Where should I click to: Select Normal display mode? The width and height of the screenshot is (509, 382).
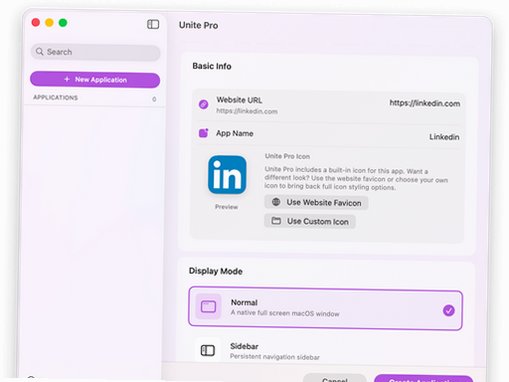click(325, 308)
